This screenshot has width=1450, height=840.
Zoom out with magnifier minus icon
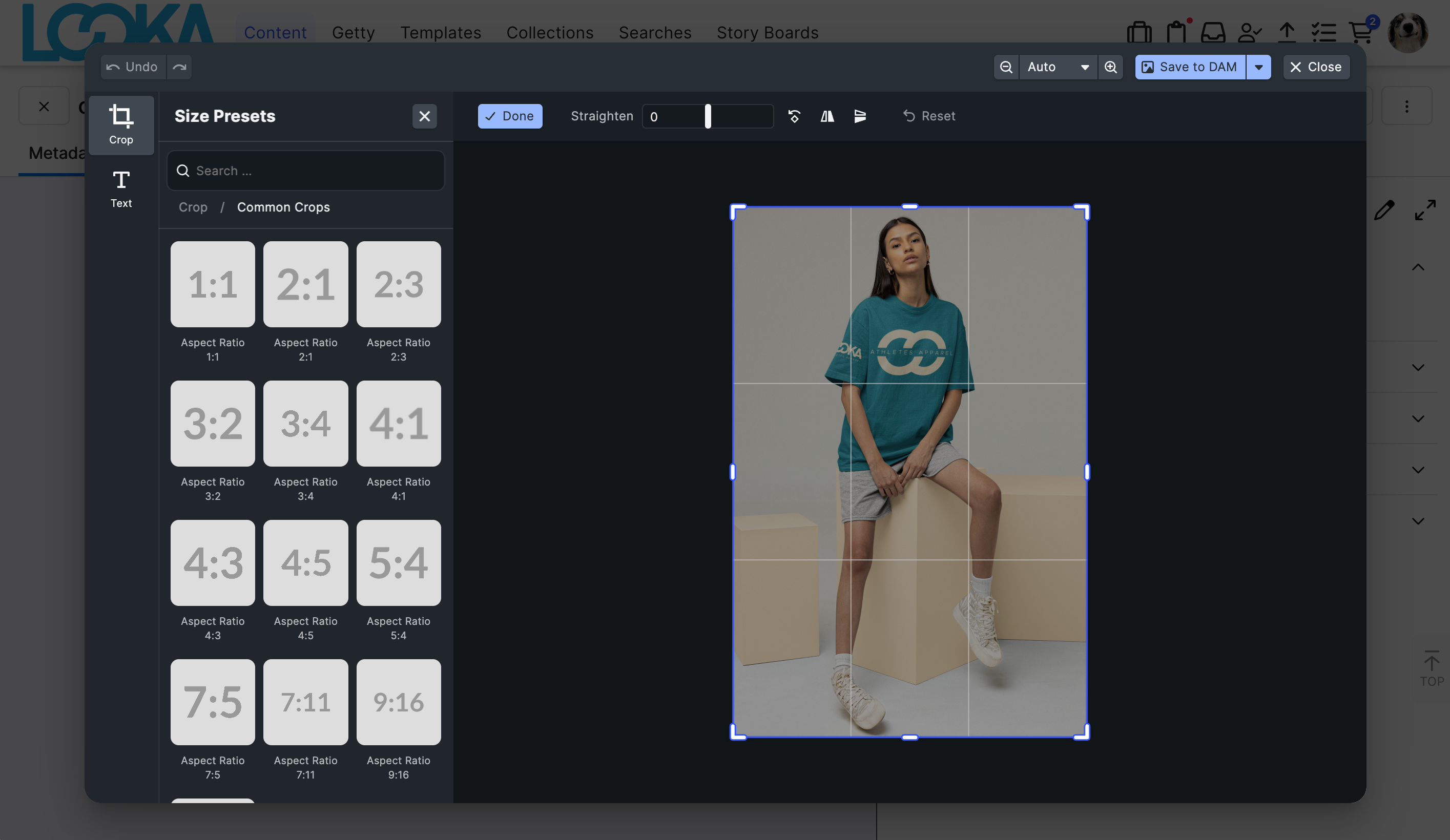click(1006, 67)
